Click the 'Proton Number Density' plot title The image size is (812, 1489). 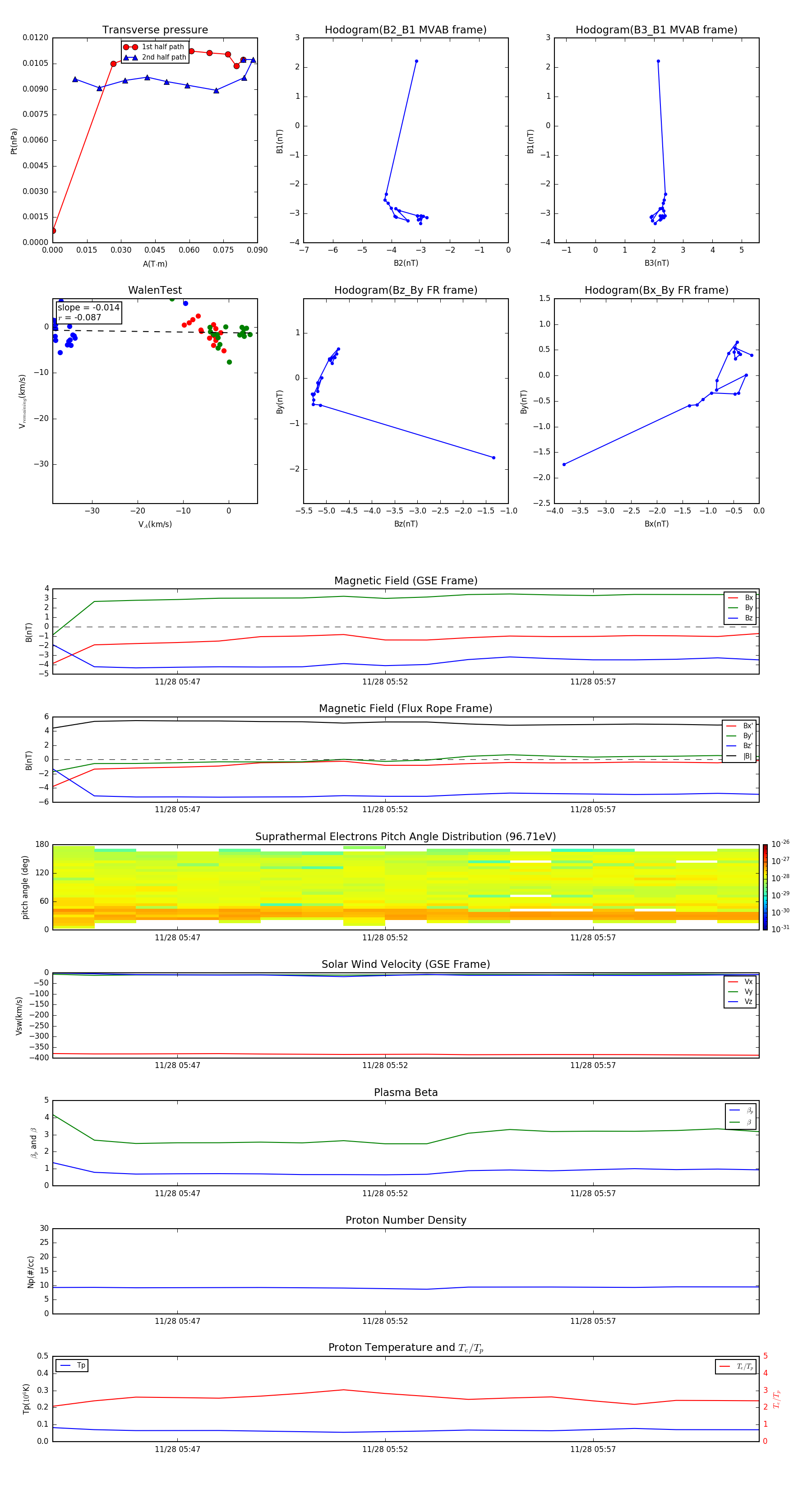[406, 1220]
